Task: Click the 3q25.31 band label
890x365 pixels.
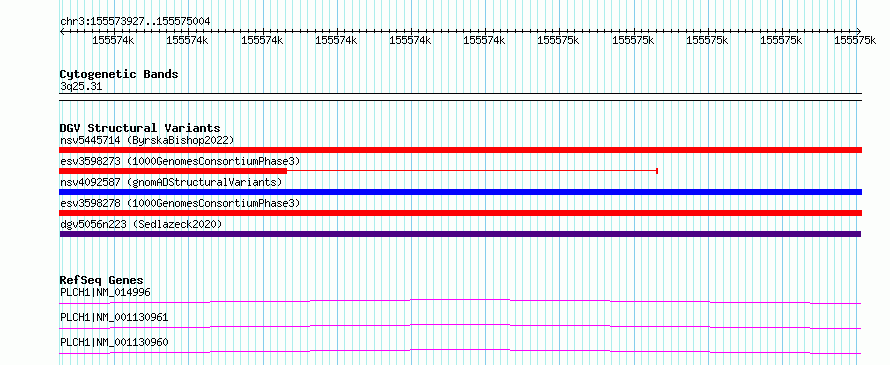Action: pyautogui.click(x=81, y=87)
